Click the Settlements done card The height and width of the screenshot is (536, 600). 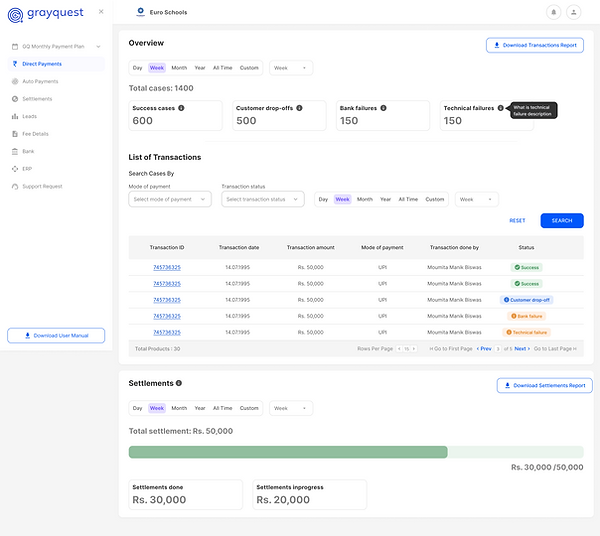[186, 494]
